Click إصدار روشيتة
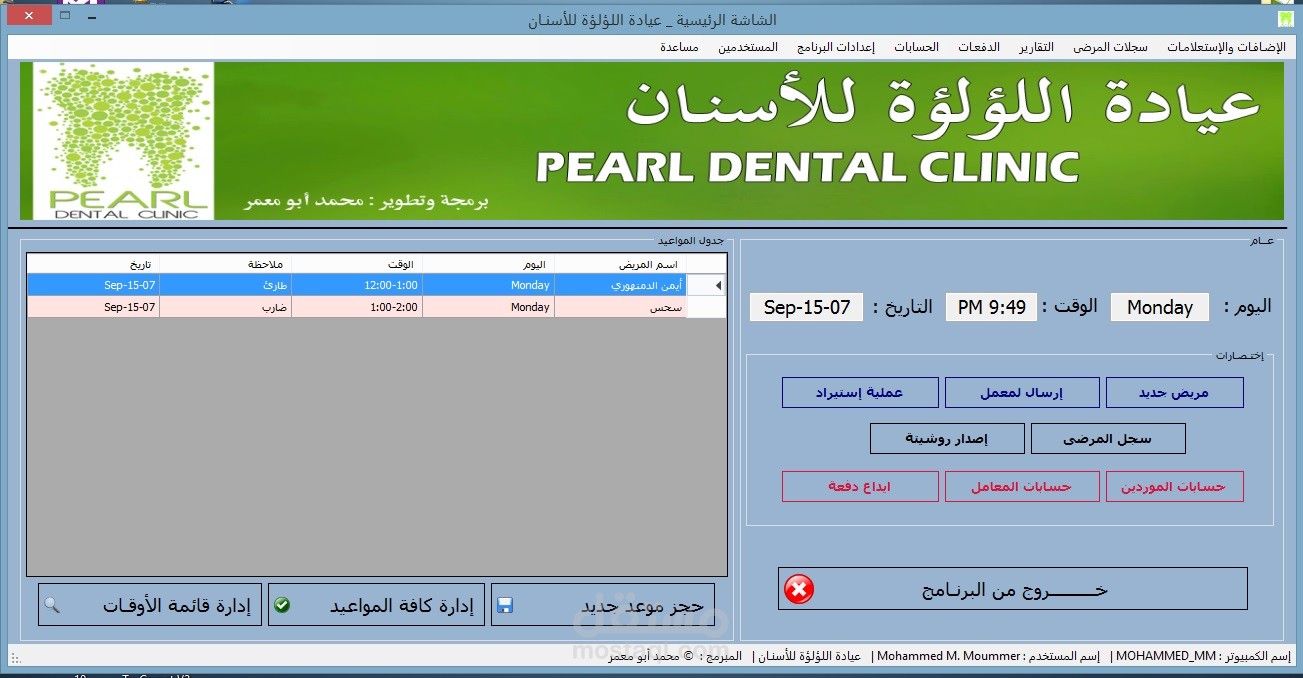The width and height of the screenshot is (1303, 678). (x=946, y=438)
